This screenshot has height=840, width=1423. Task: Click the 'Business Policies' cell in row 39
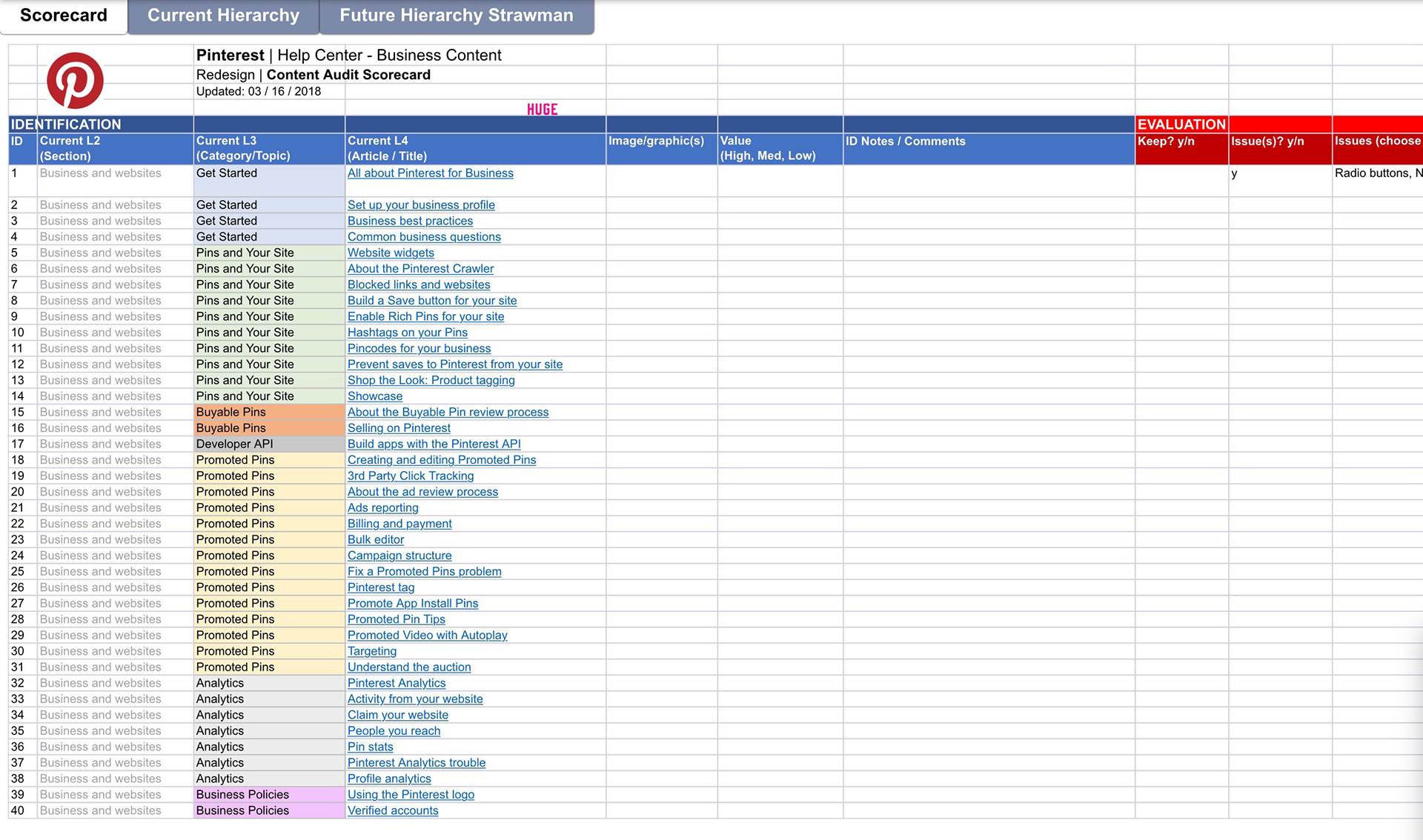pyautogui.click(x=269, y=794)
